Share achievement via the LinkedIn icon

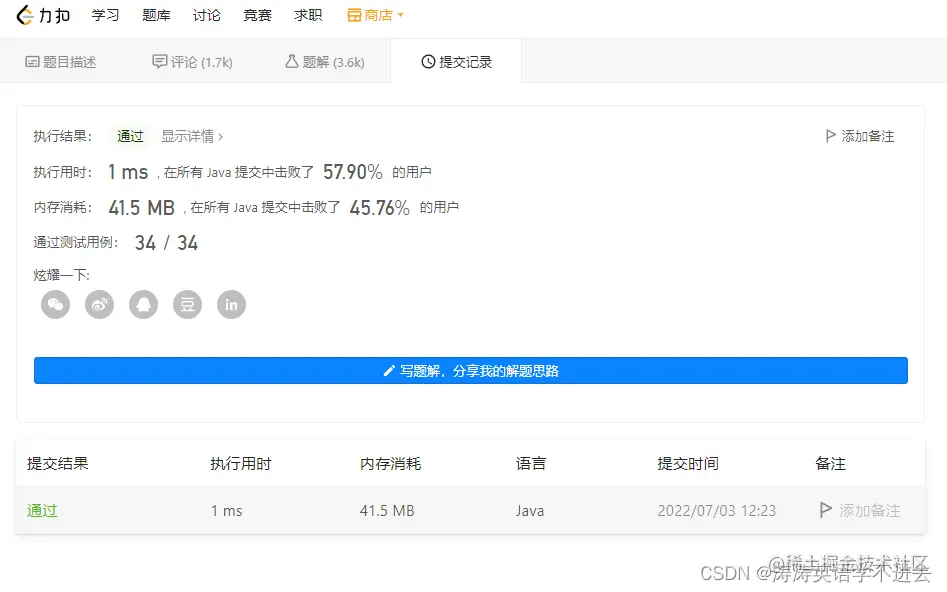tap(231, 305)
